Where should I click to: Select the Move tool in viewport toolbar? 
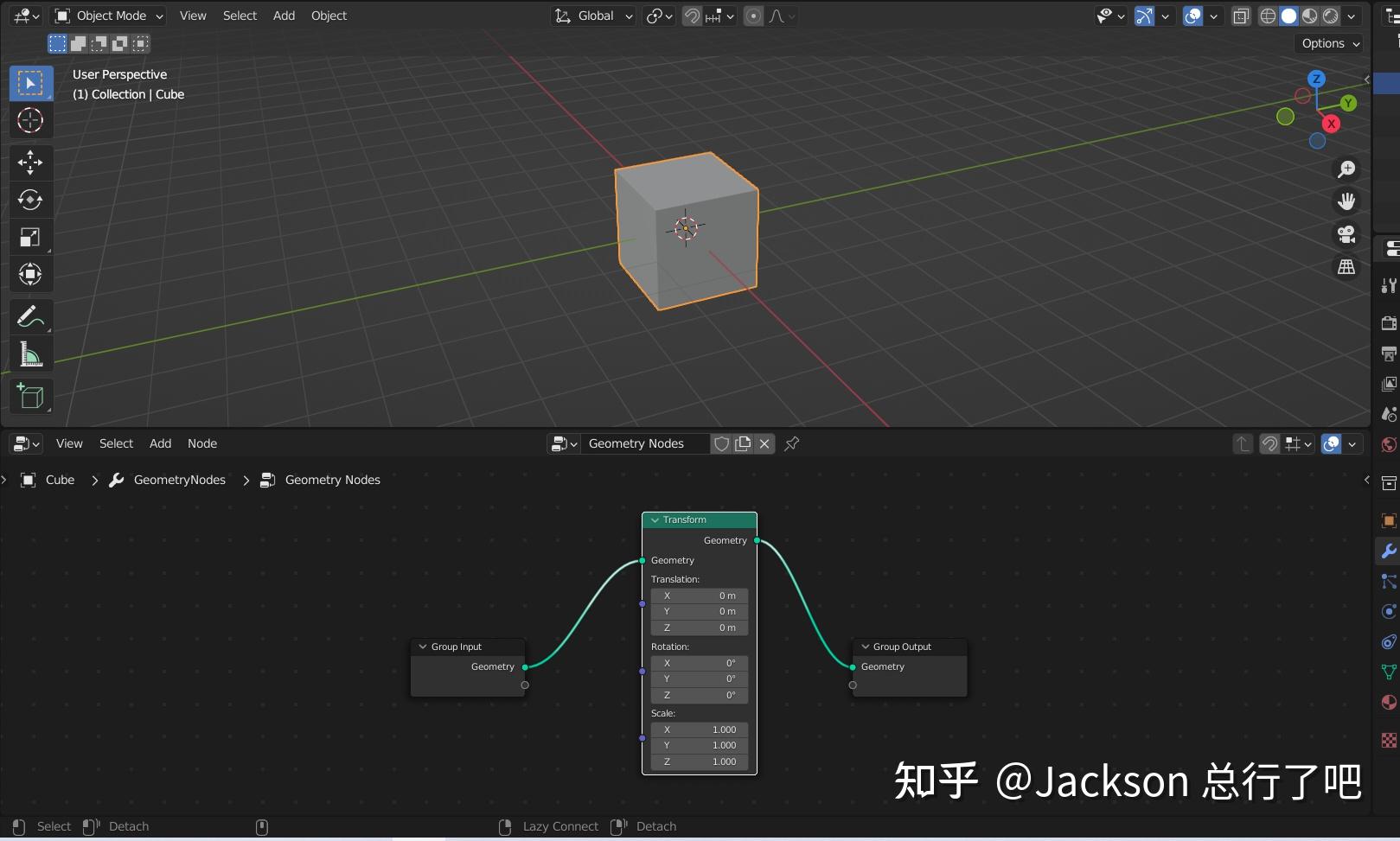[x=30, y=162]
